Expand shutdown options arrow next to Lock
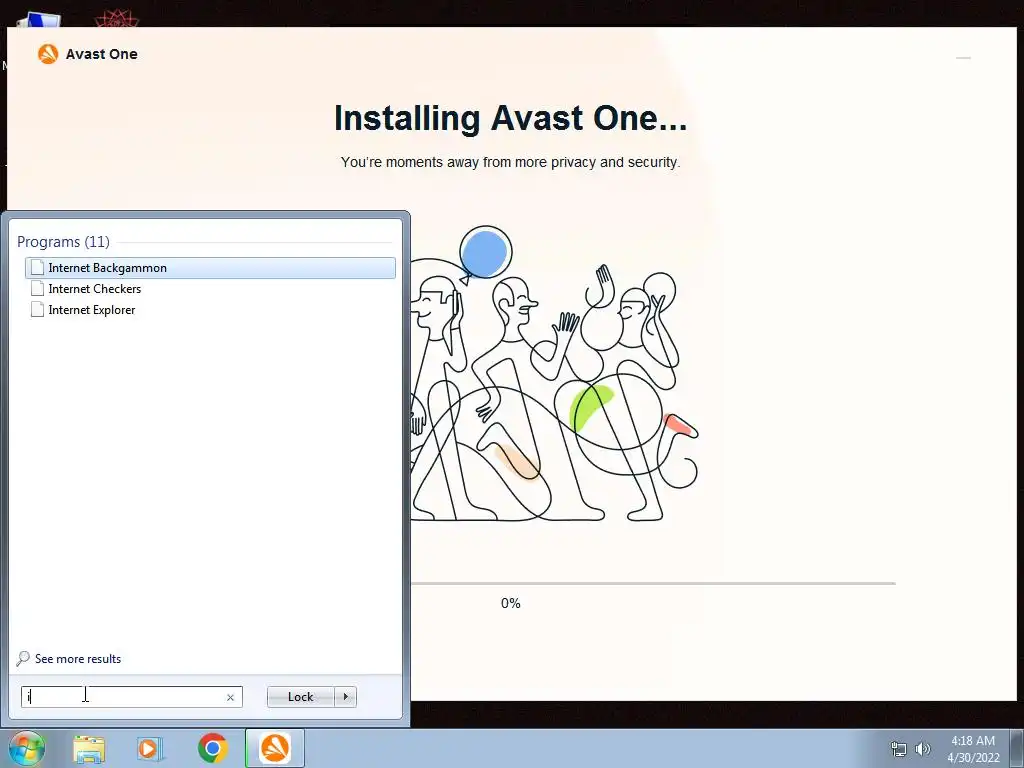This screenshot has height=768, width=1024. click(345, 697)
